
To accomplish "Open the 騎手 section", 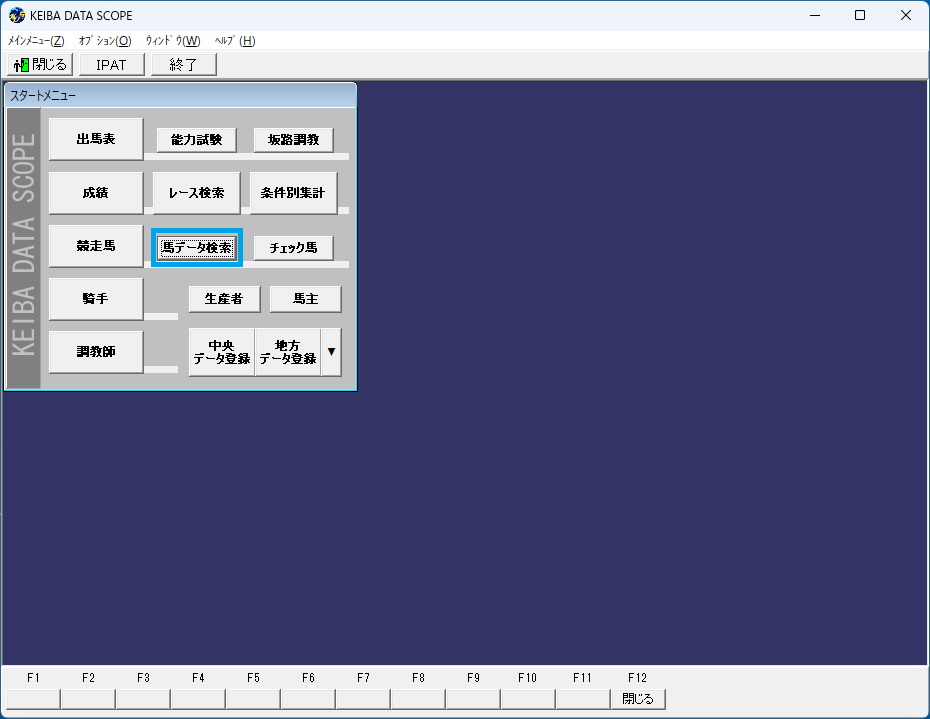I will 96,298.
